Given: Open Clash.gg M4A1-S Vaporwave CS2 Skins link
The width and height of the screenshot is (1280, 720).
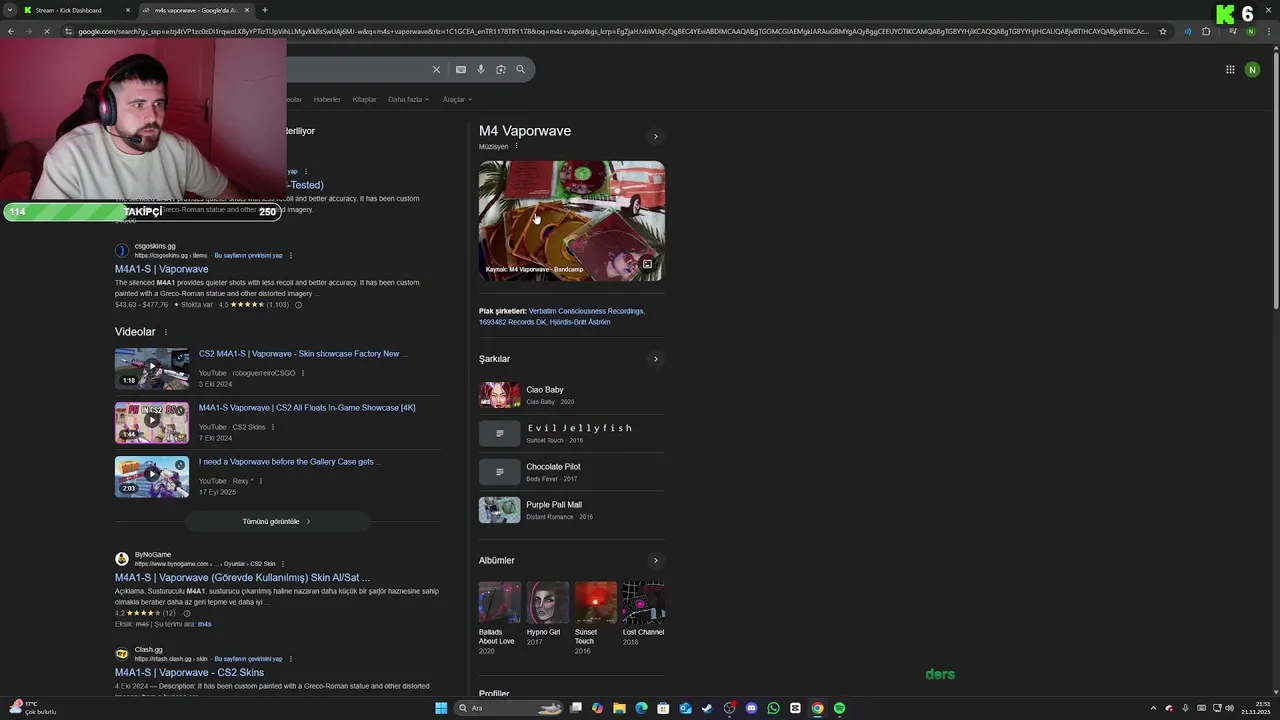Looking at the screenshot, I should pos(189,672).
